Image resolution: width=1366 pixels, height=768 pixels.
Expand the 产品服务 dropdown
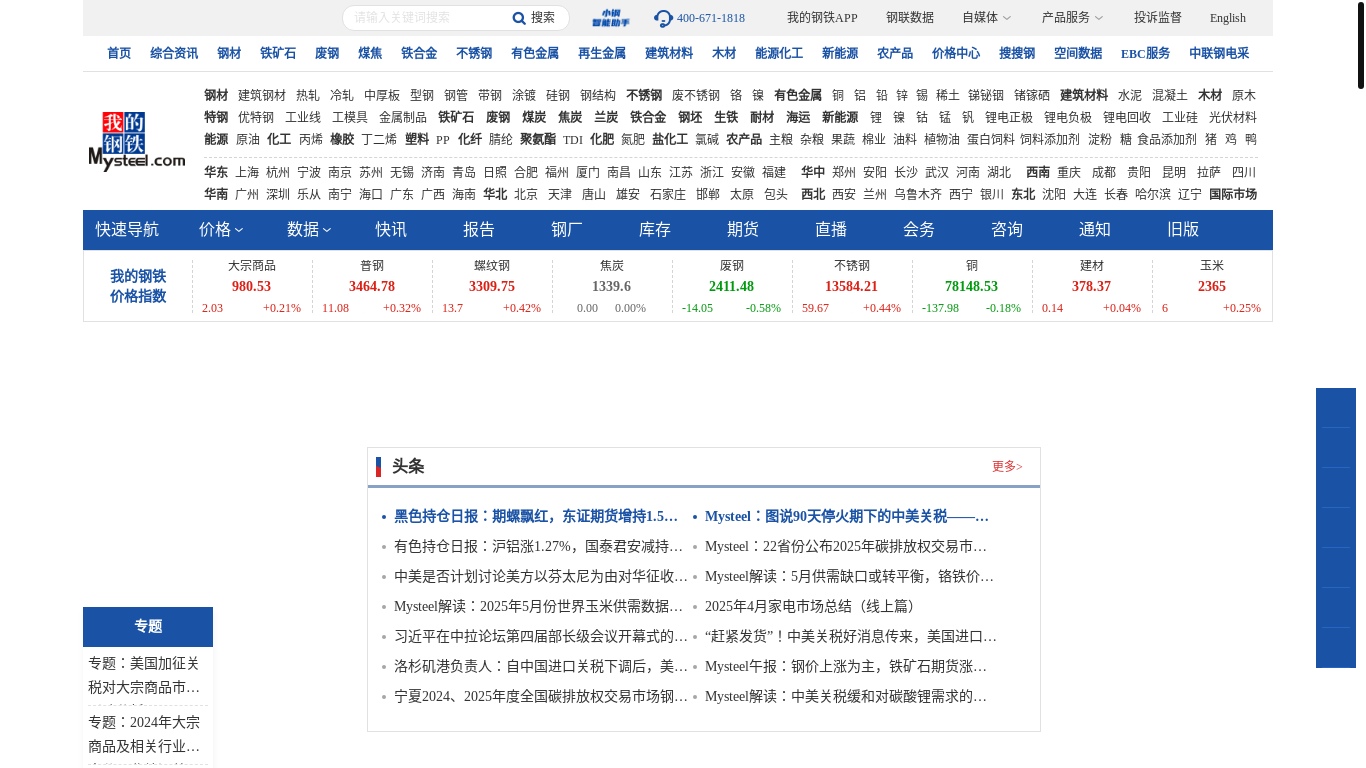[x=1073, y=18]
